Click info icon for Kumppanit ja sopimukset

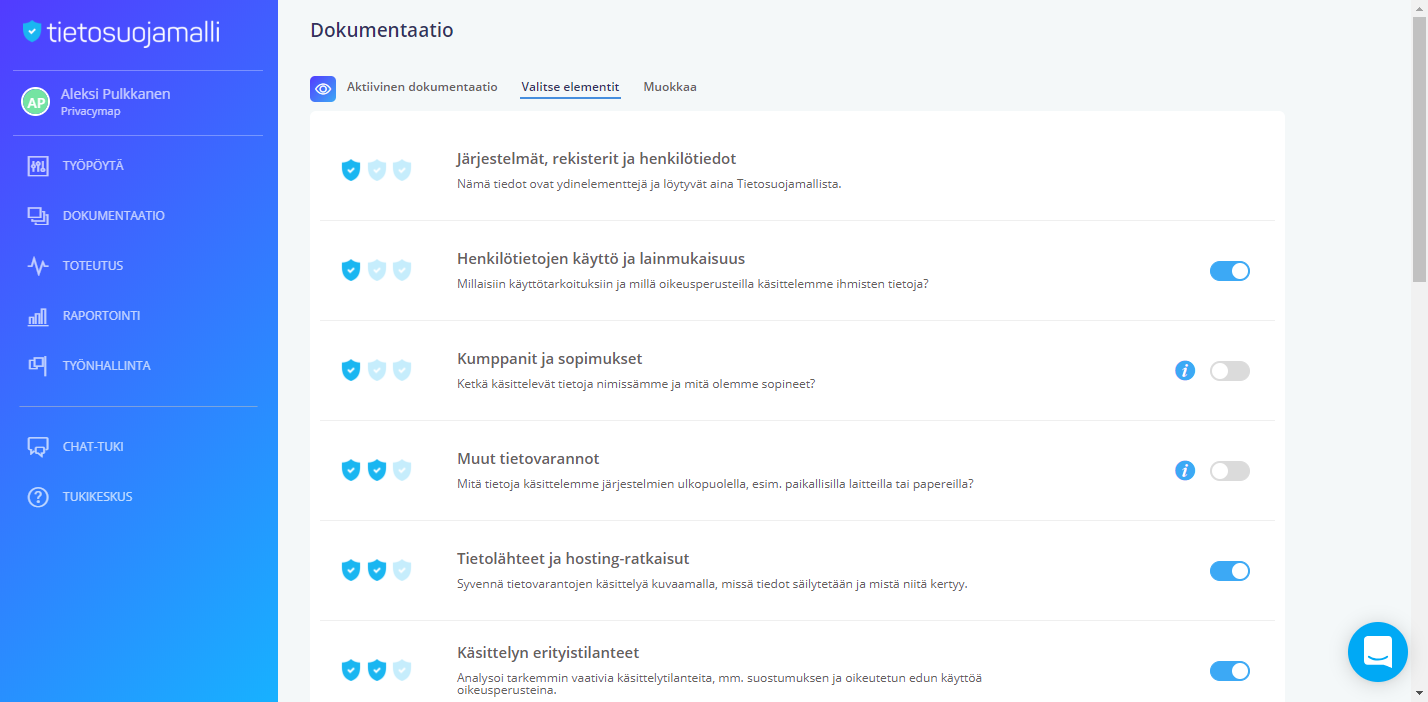click(1185, 371)
